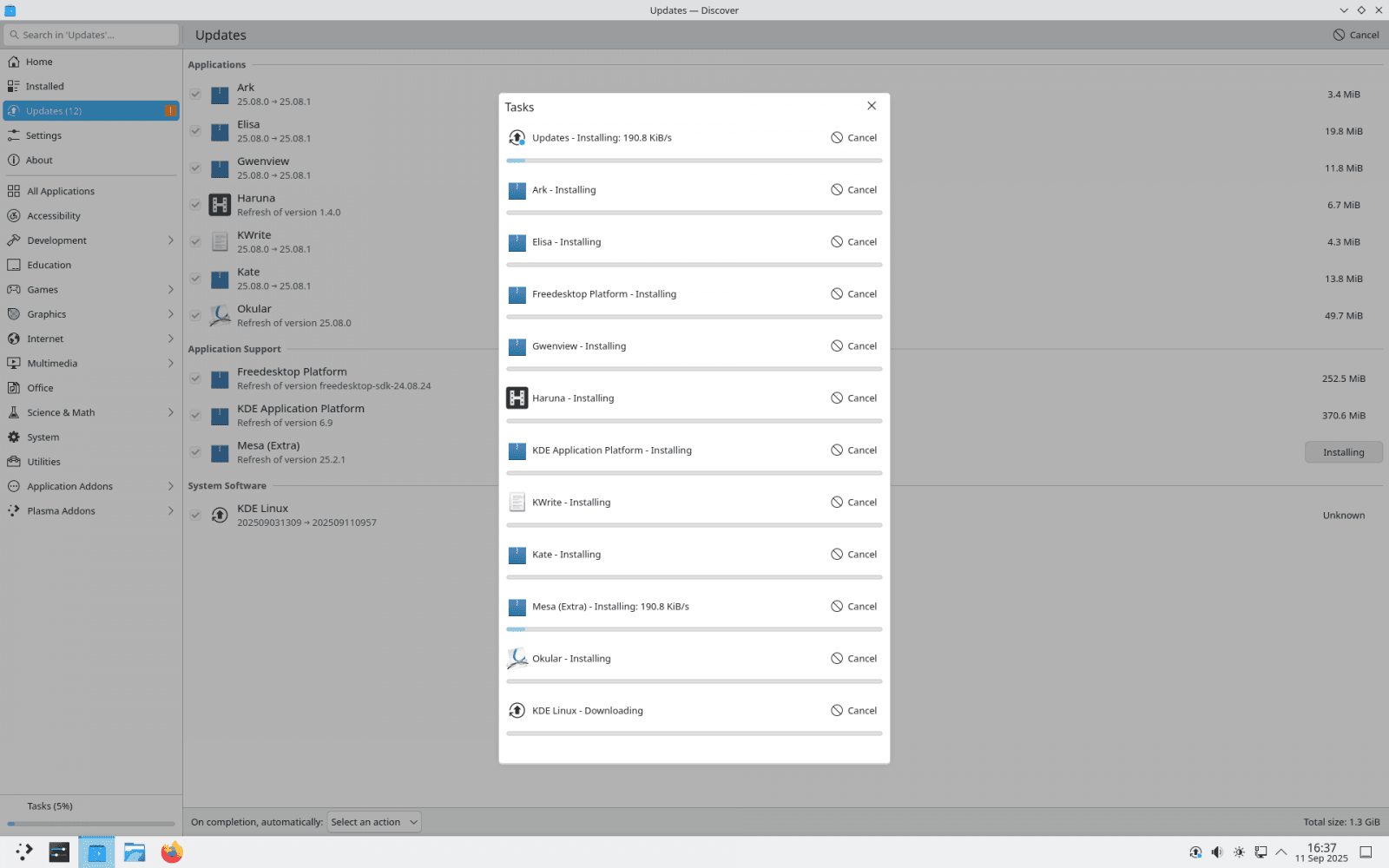Click the Tasks (5%) sidebar progress bar

click(x=91, y=824)
